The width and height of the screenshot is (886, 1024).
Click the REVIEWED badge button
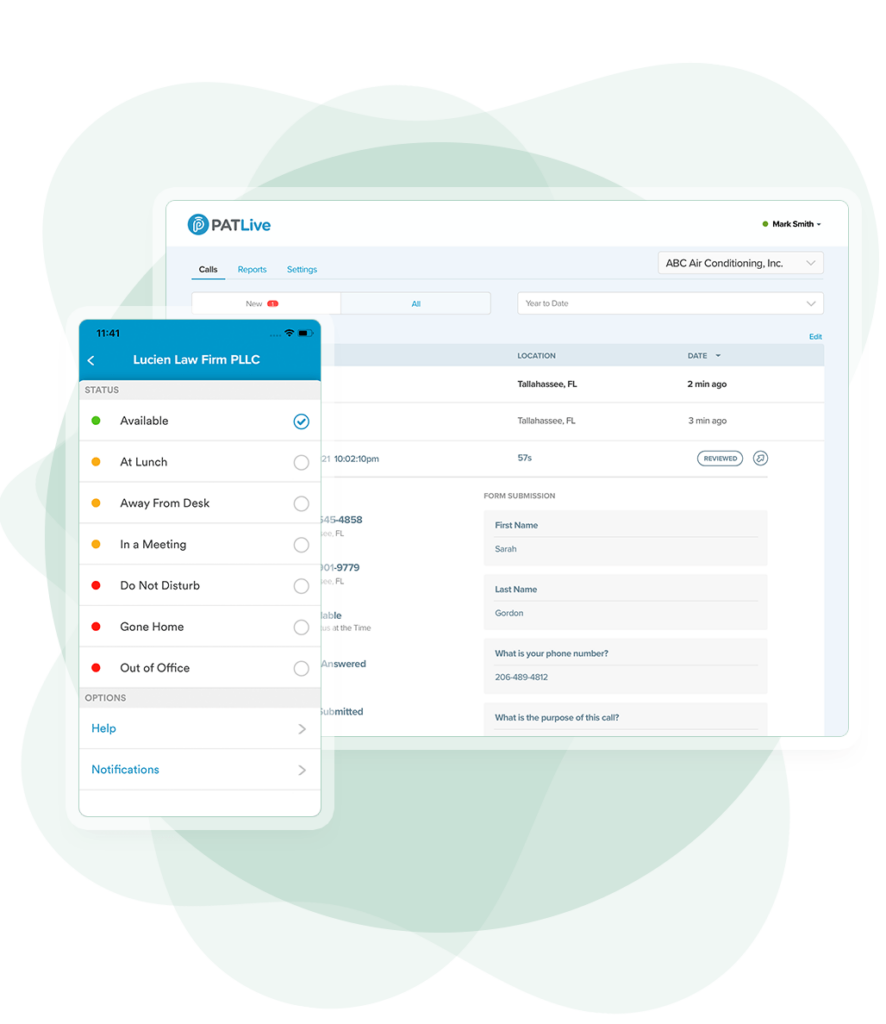(x=720, y=458)
